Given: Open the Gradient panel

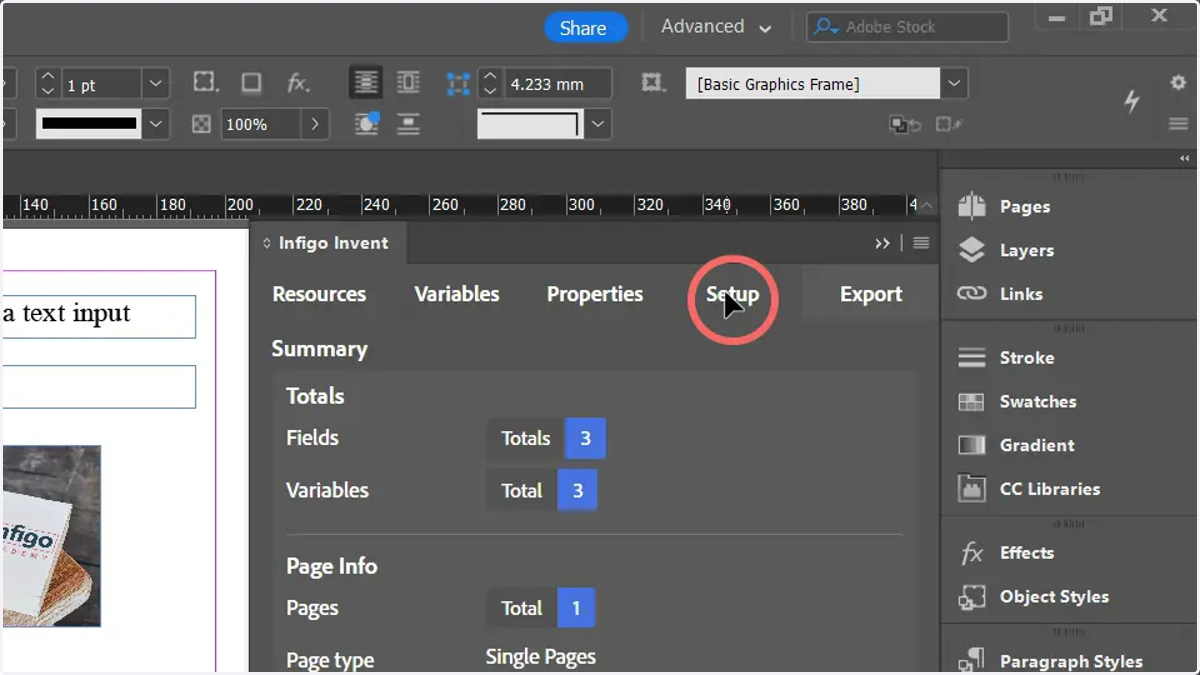Looking at the screenshot, I should click(x=1015, y=445).
